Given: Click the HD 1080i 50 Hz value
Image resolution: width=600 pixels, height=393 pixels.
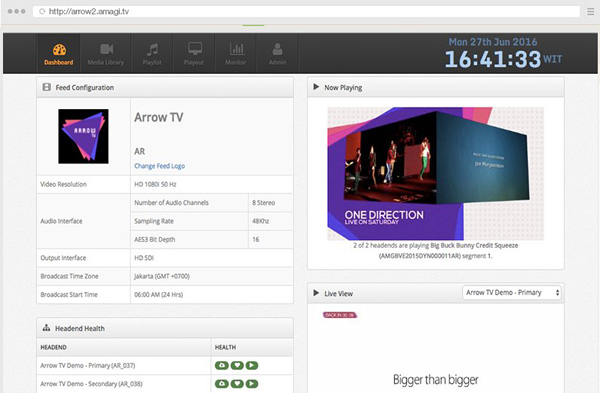Looking at the screenshot, I should point(155,184).
